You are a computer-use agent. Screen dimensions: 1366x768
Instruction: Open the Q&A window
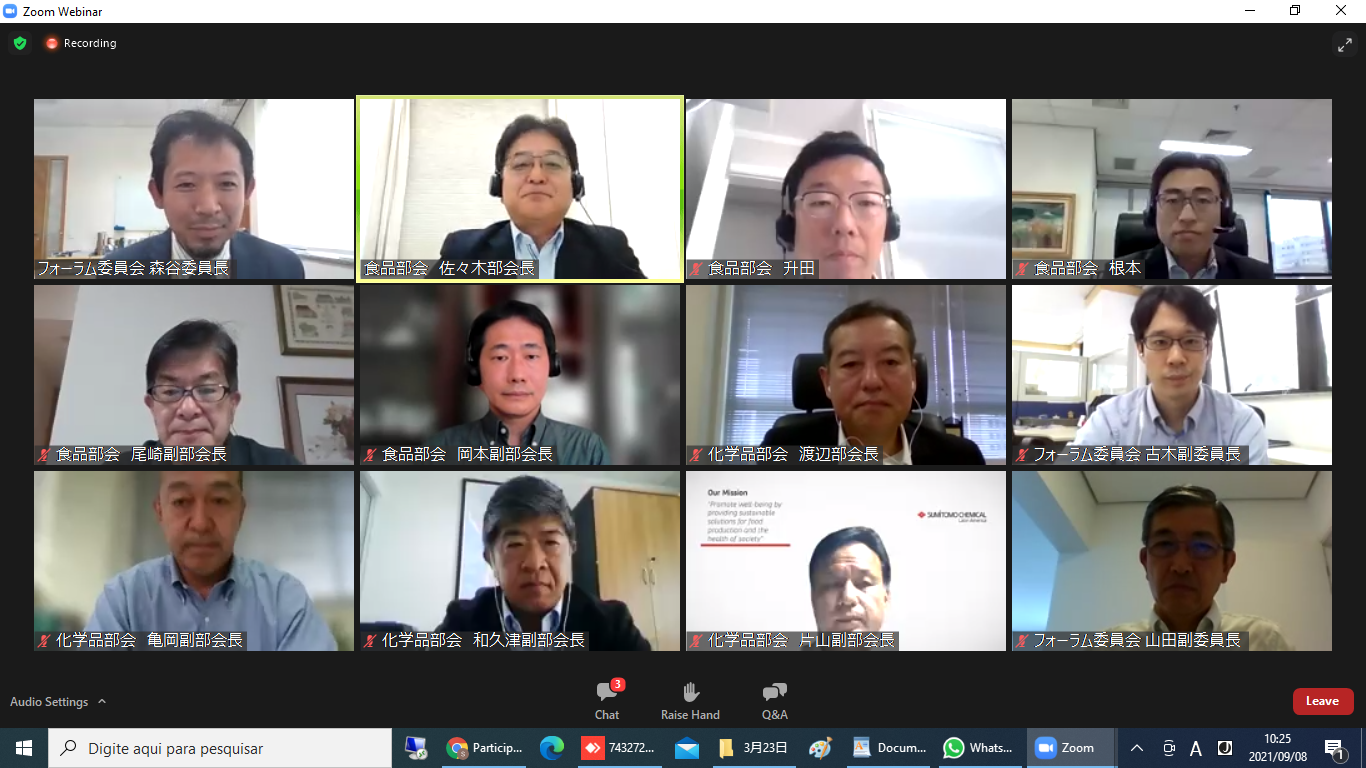click(774, 700)
